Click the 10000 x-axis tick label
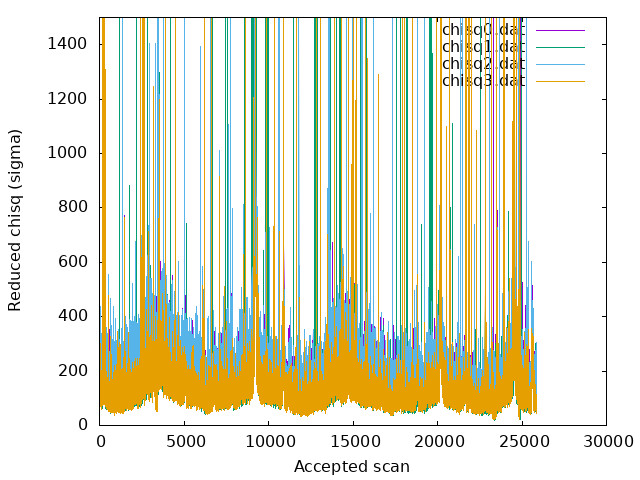 (268, 441)
